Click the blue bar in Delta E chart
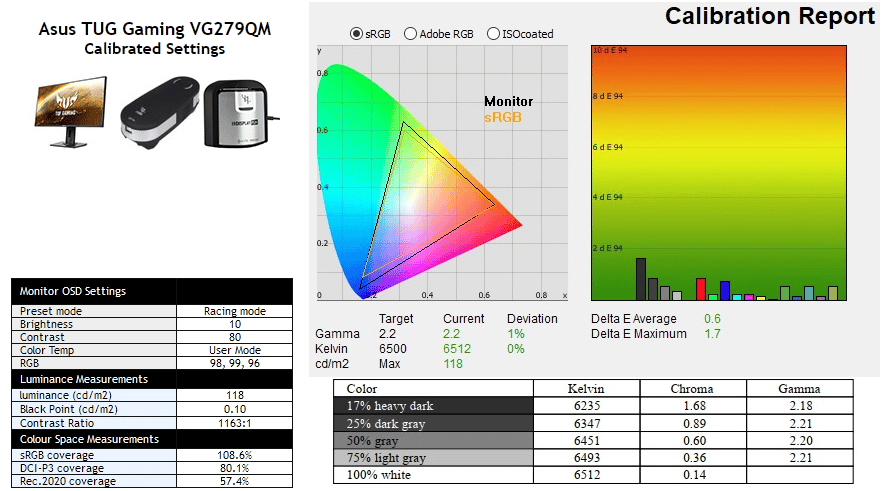Screen dimensions: 889x491 (725, 290)
